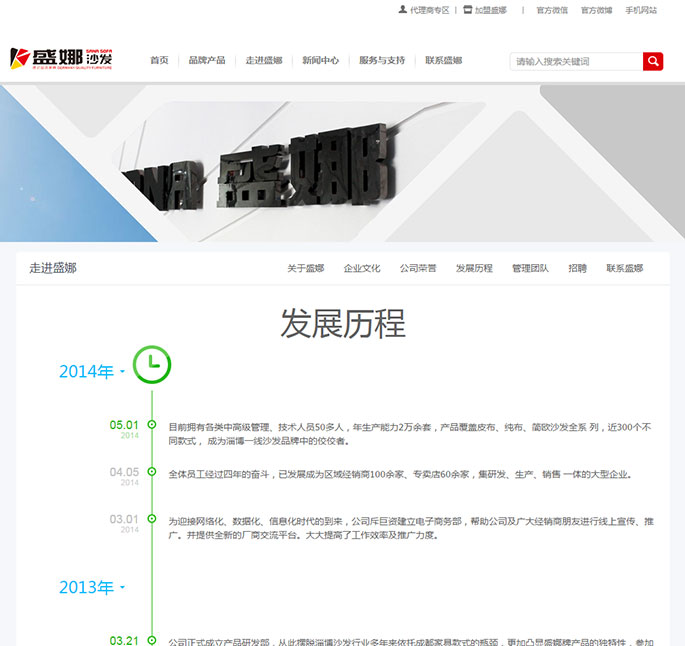The height and width of the screenshot is (646, 685).
Task: Open 服务与支持 in the main navigation
Action: 382,60
